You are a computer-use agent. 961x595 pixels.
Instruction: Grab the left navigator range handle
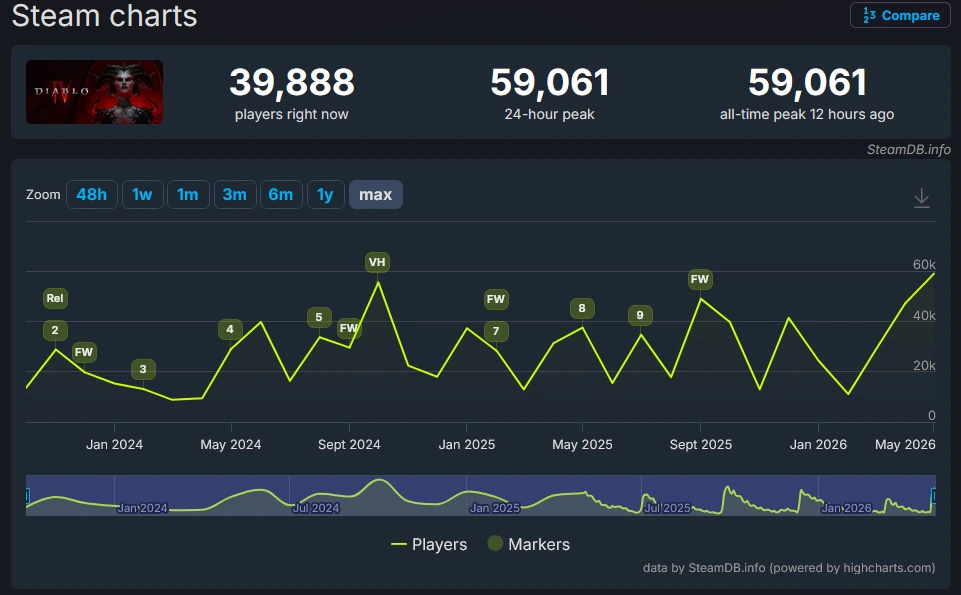pyautogui.click(x=28, y=495)
